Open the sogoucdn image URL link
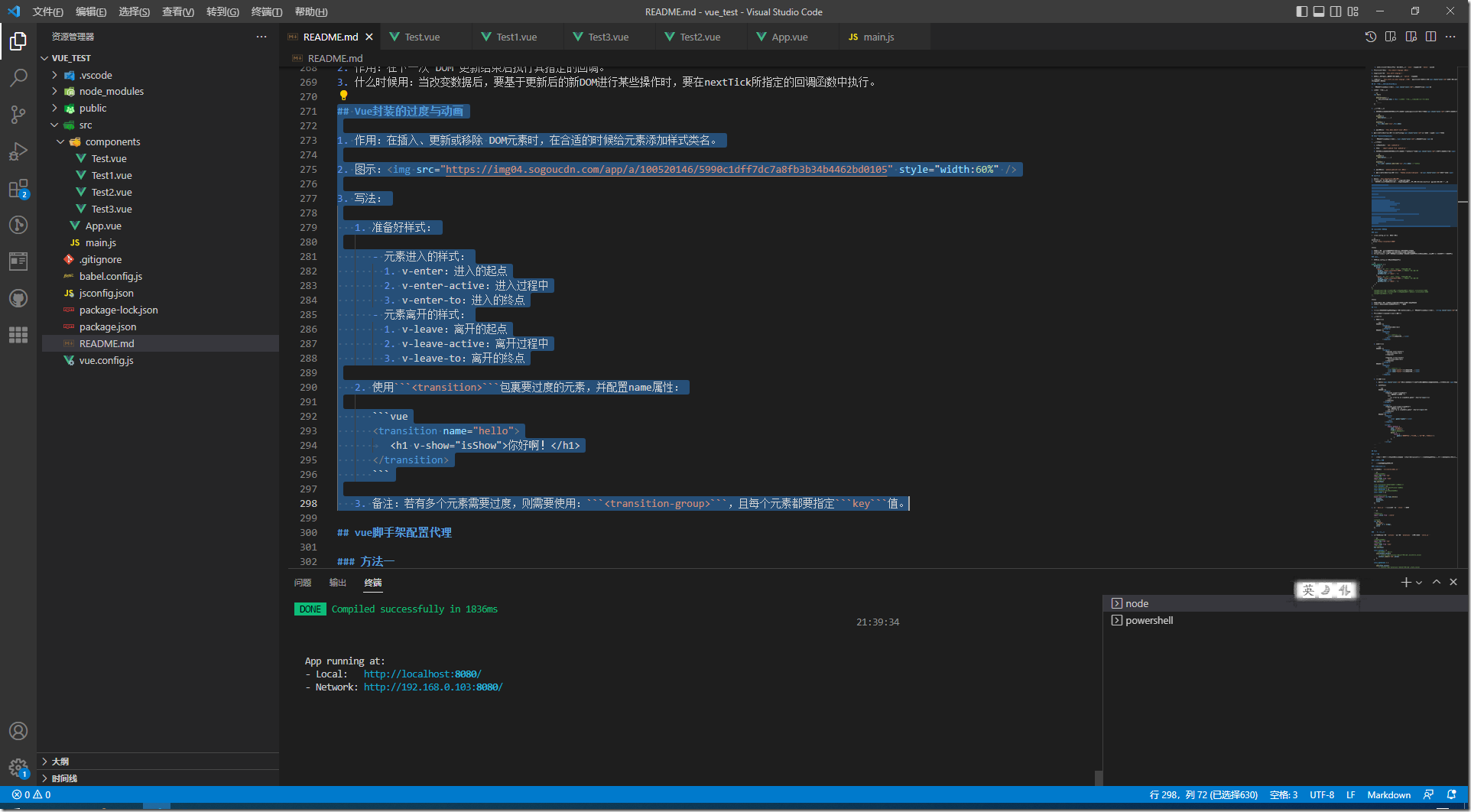The height and width of the screenshot is (812, 1471). 666,170
